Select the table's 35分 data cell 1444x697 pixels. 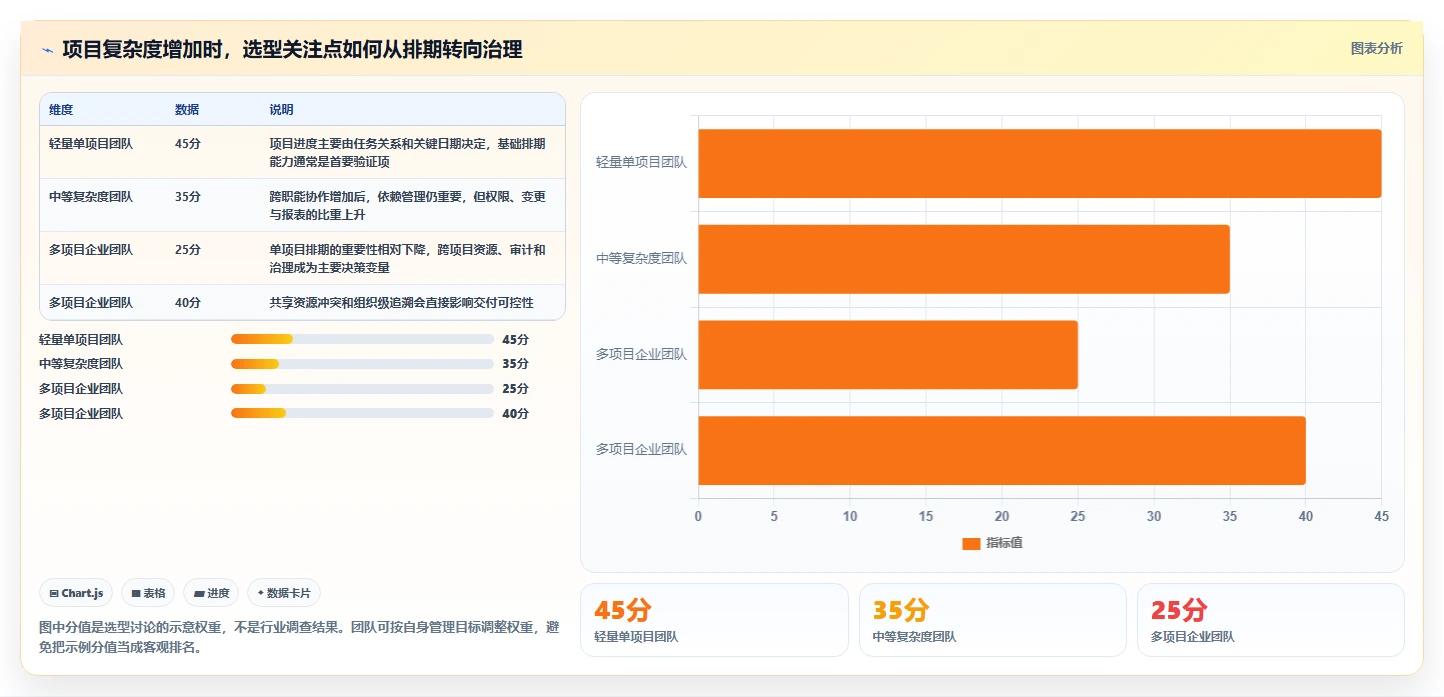point(188,197)
